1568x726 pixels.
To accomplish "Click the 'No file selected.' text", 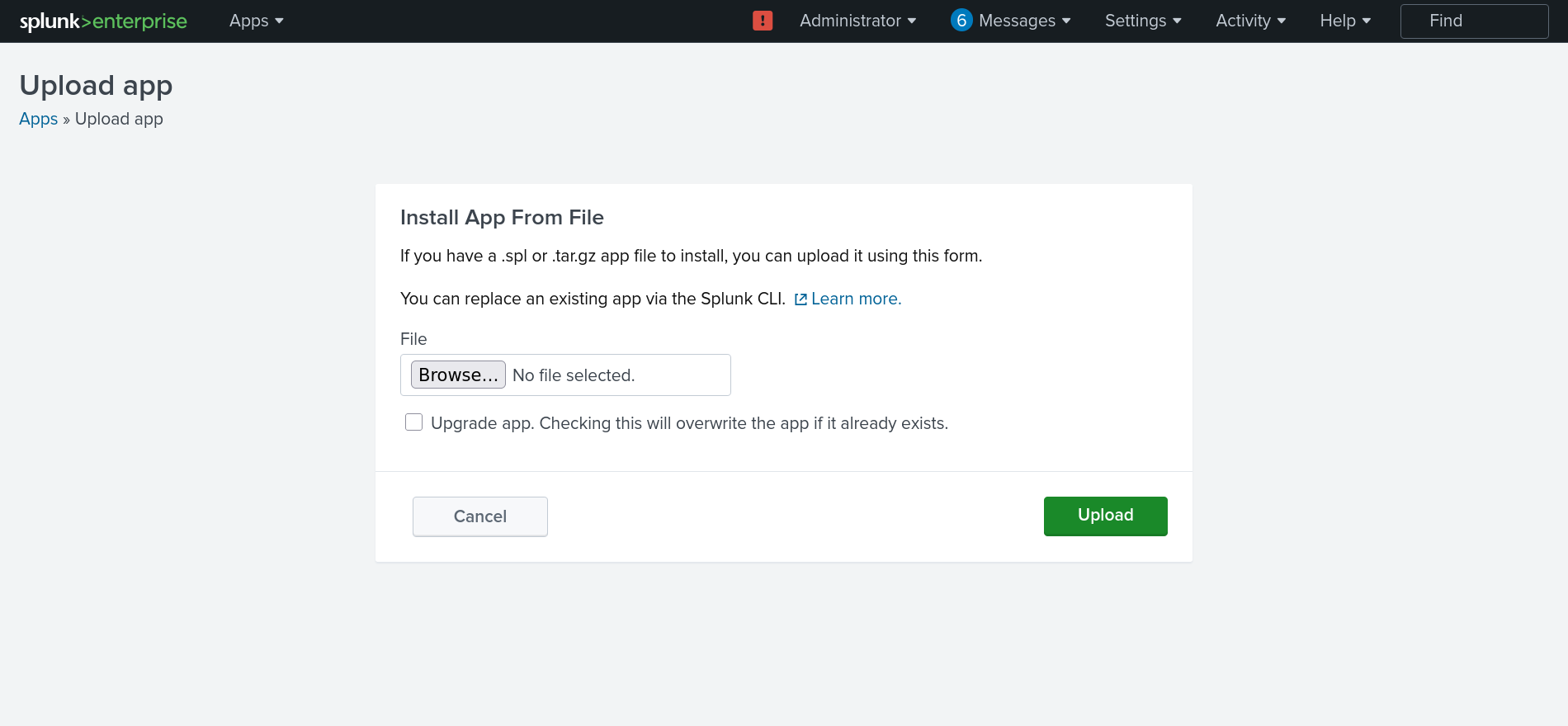I will click(574, 375).
